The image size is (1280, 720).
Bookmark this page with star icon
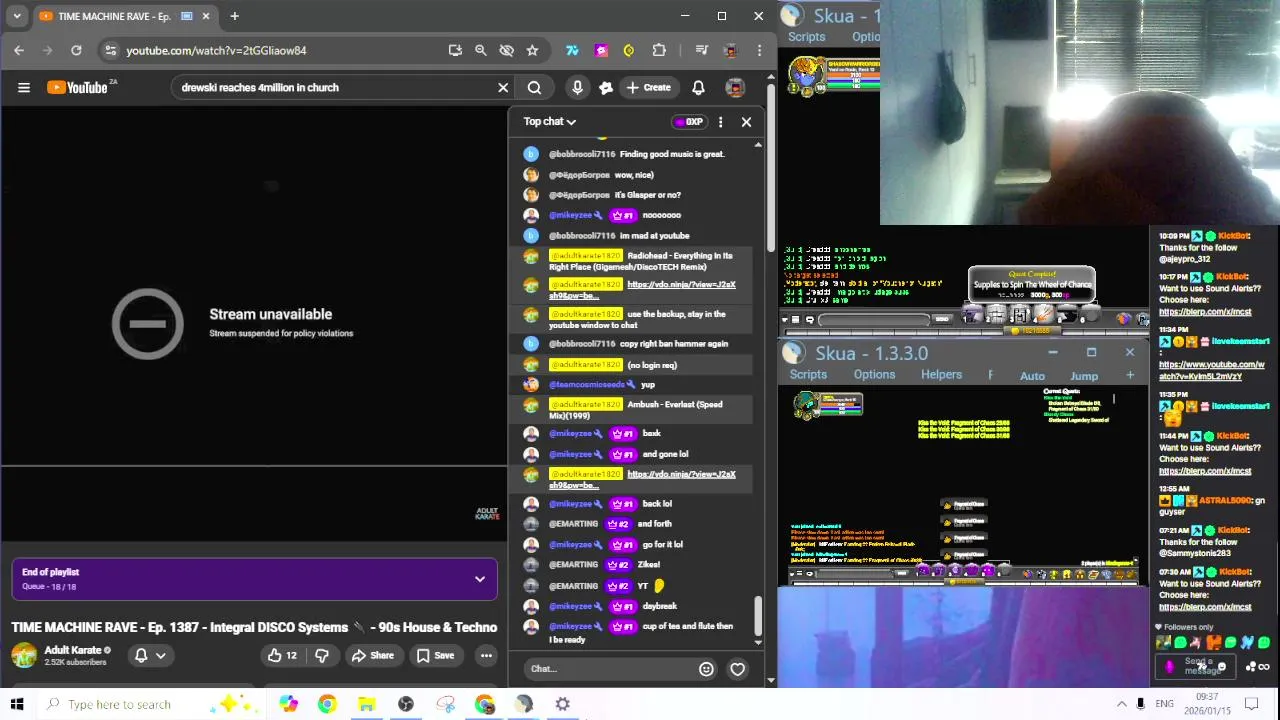(532, 50)
